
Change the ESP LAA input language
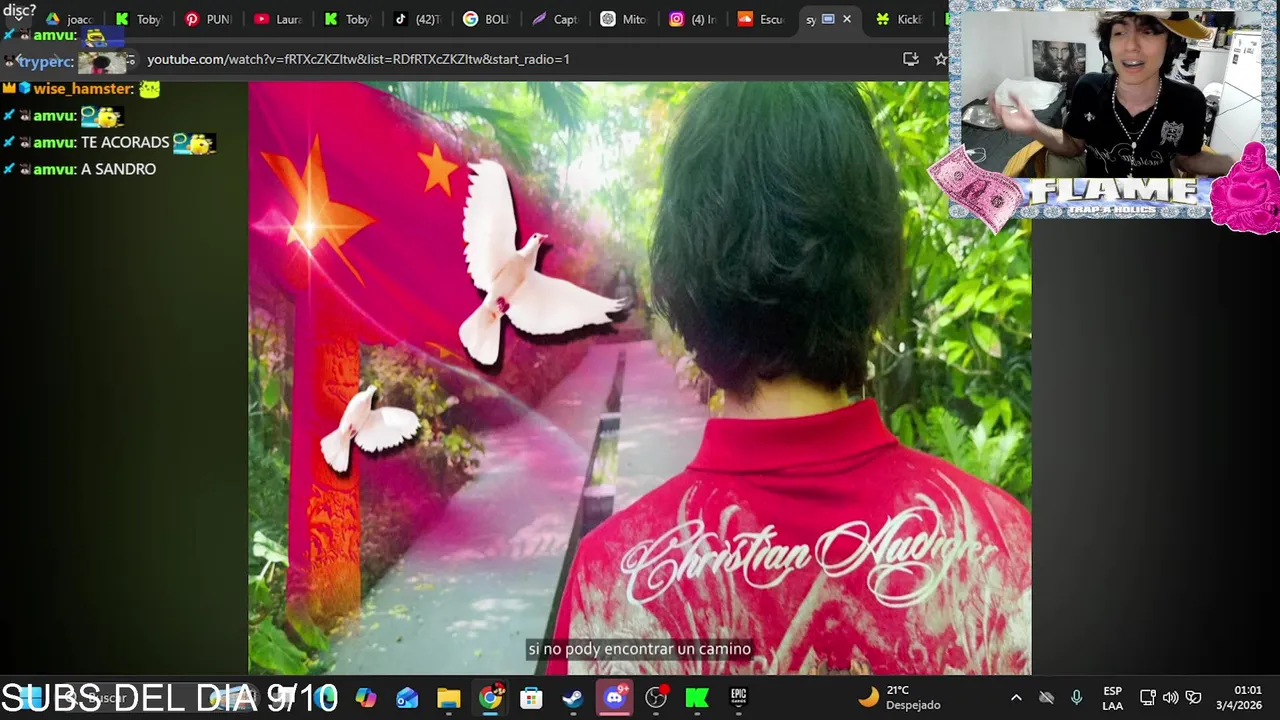(x=1112, y=698)
